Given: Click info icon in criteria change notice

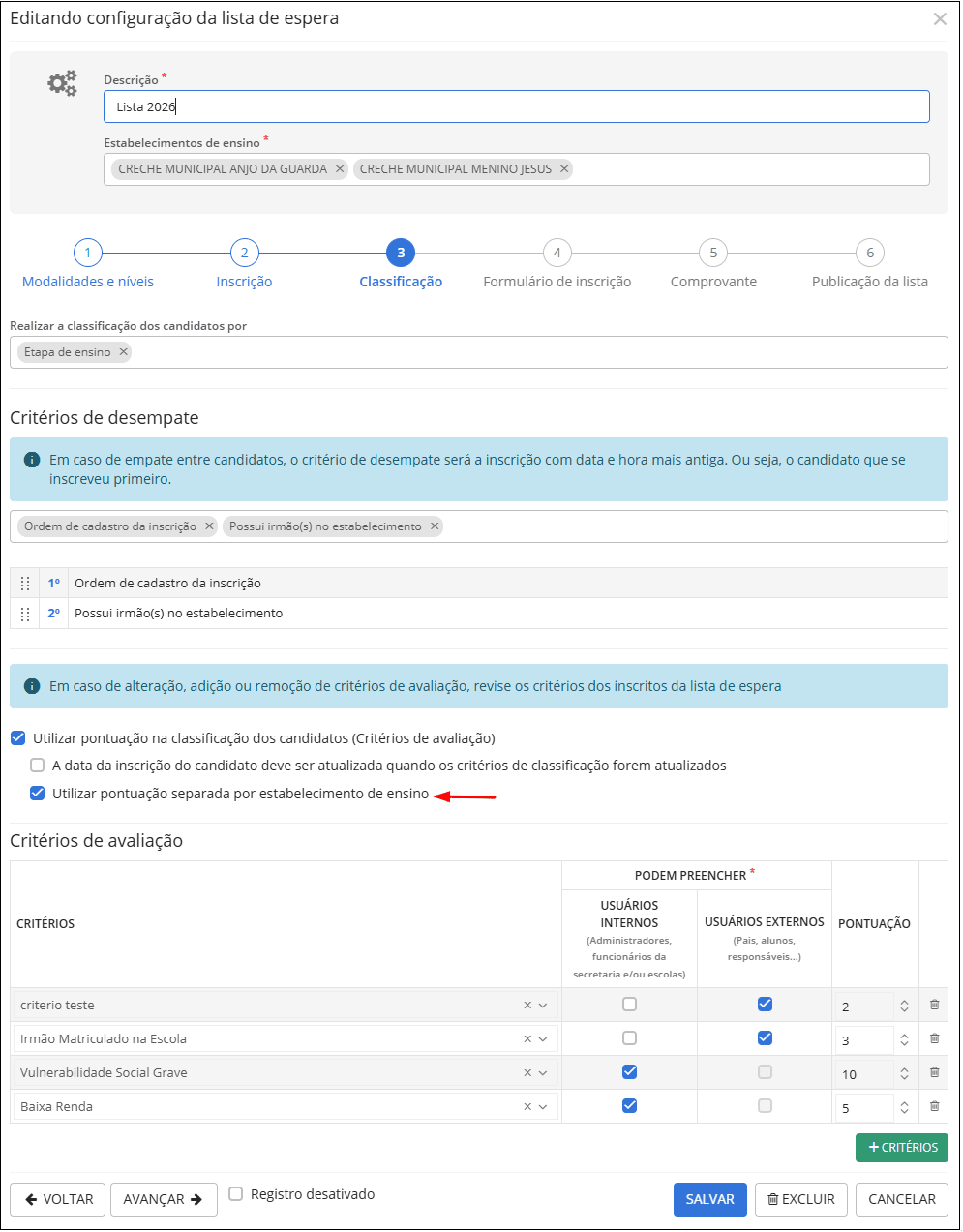Looking at the screenshot, I should 31,686.
